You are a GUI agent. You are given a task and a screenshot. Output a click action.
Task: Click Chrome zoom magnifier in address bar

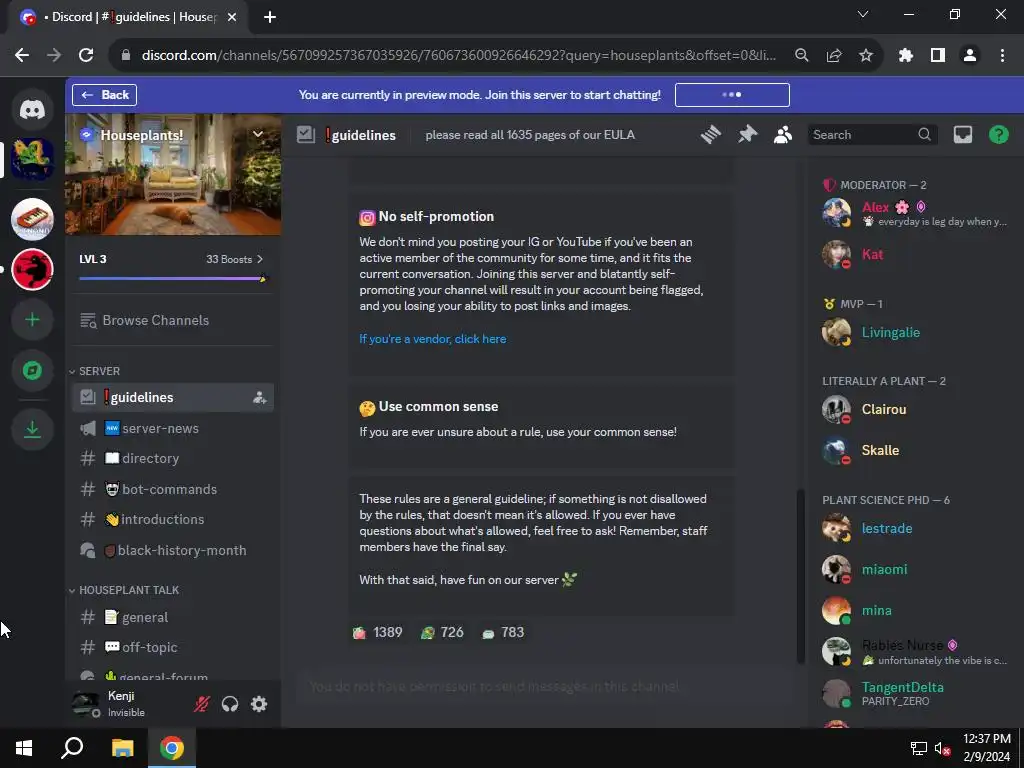click(802, 56)
